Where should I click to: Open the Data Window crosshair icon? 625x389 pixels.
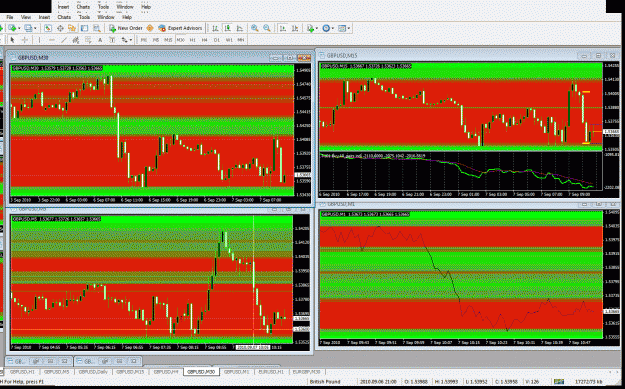(x=60, y=28)
